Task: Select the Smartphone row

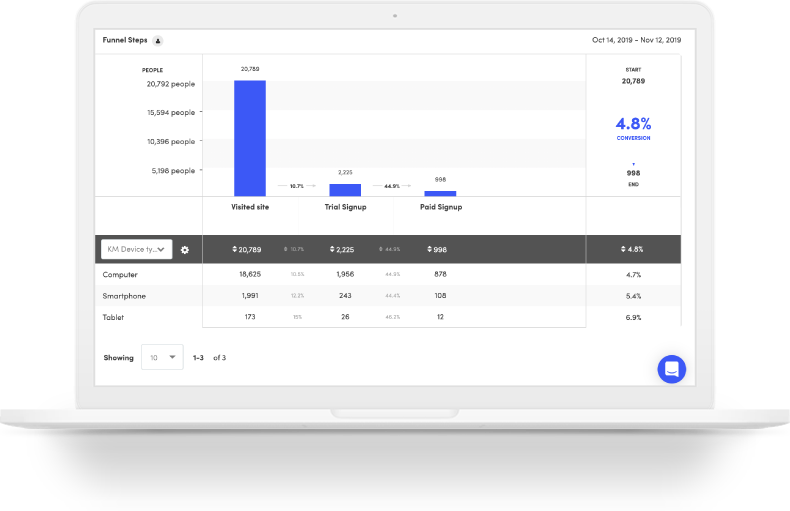Action: (124, 296)
